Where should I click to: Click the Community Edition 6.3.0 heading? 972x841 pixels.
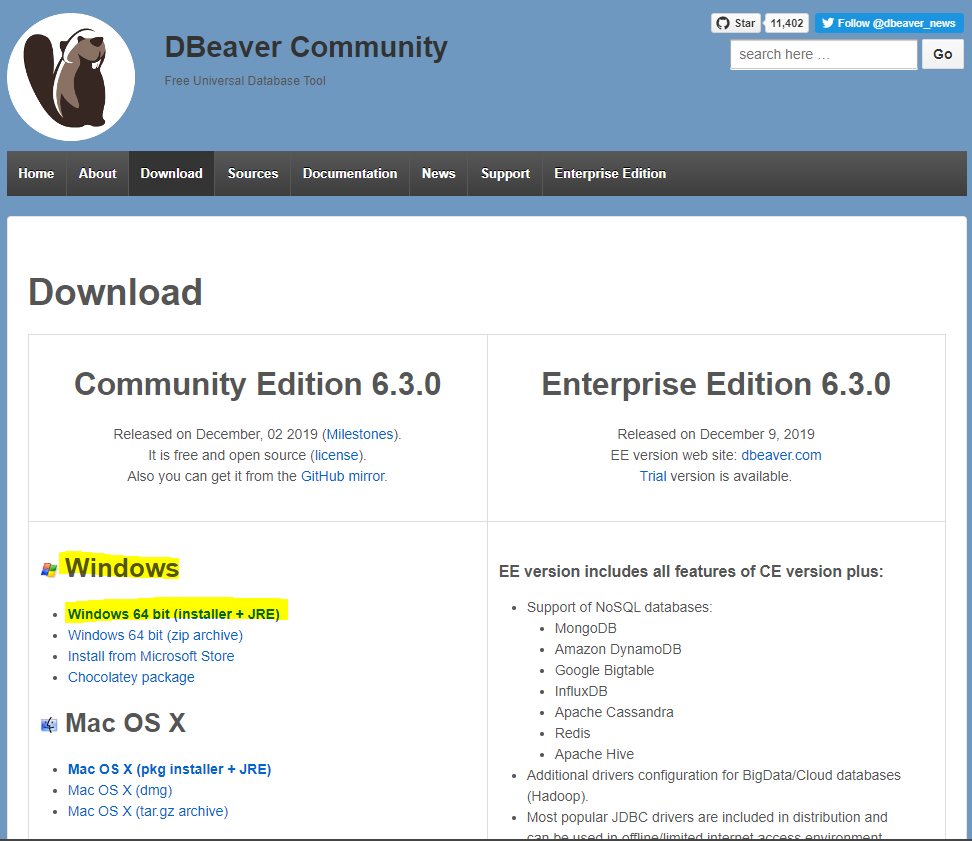pos(257,384)
